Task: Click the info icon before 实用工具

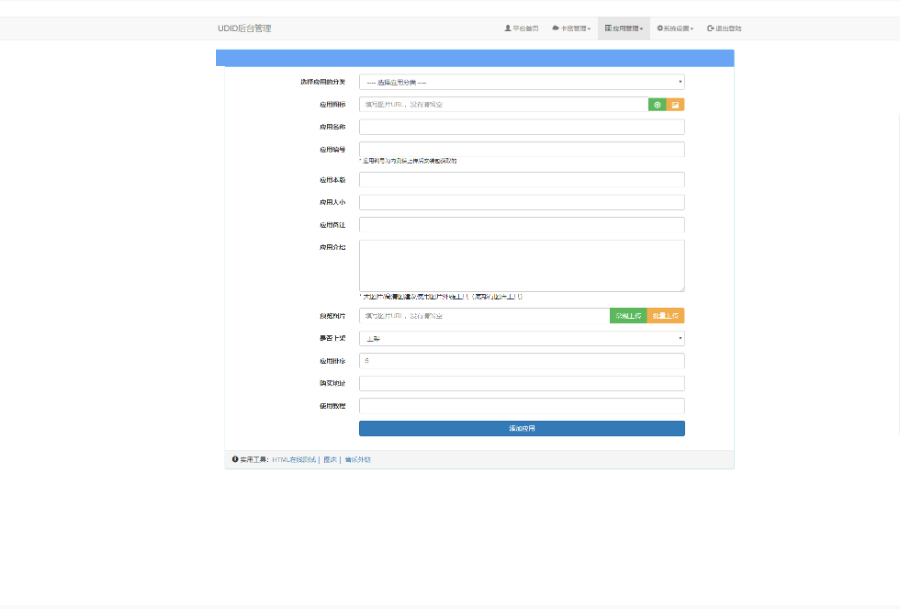Action: pos(235,459)
